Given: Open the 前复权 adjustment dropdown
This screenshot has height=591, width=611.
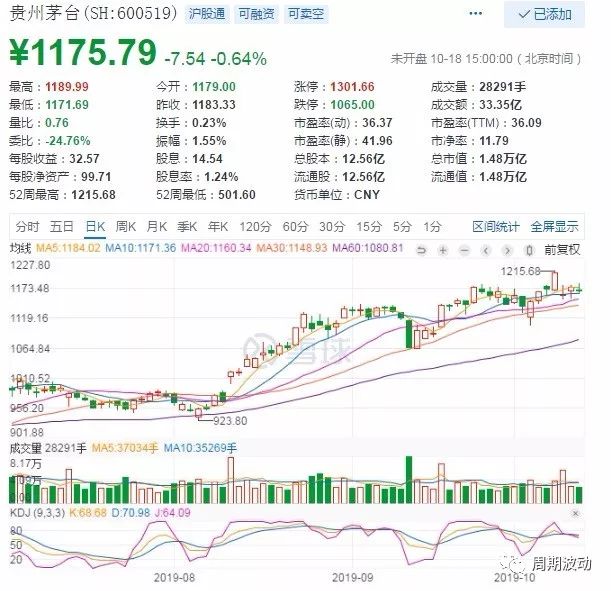Looking at the screenshot, I should pyautogui.click(x=562, y=250).
